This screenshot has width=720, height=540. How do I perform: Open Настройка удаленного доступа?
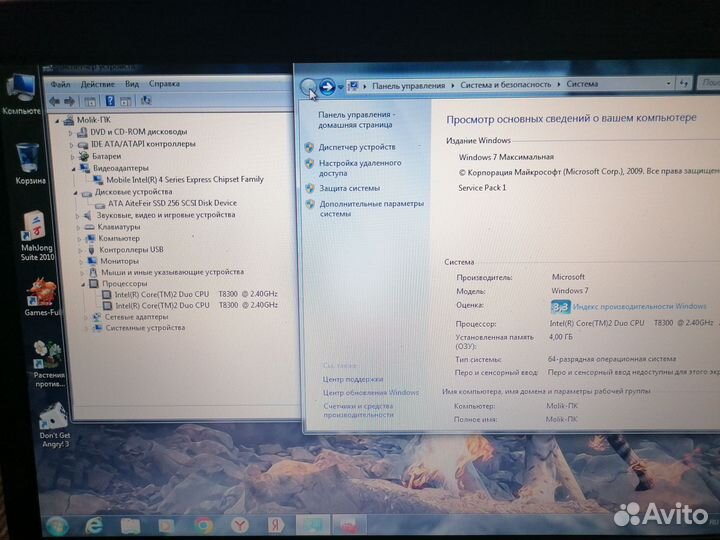click(x=360, y=168)
